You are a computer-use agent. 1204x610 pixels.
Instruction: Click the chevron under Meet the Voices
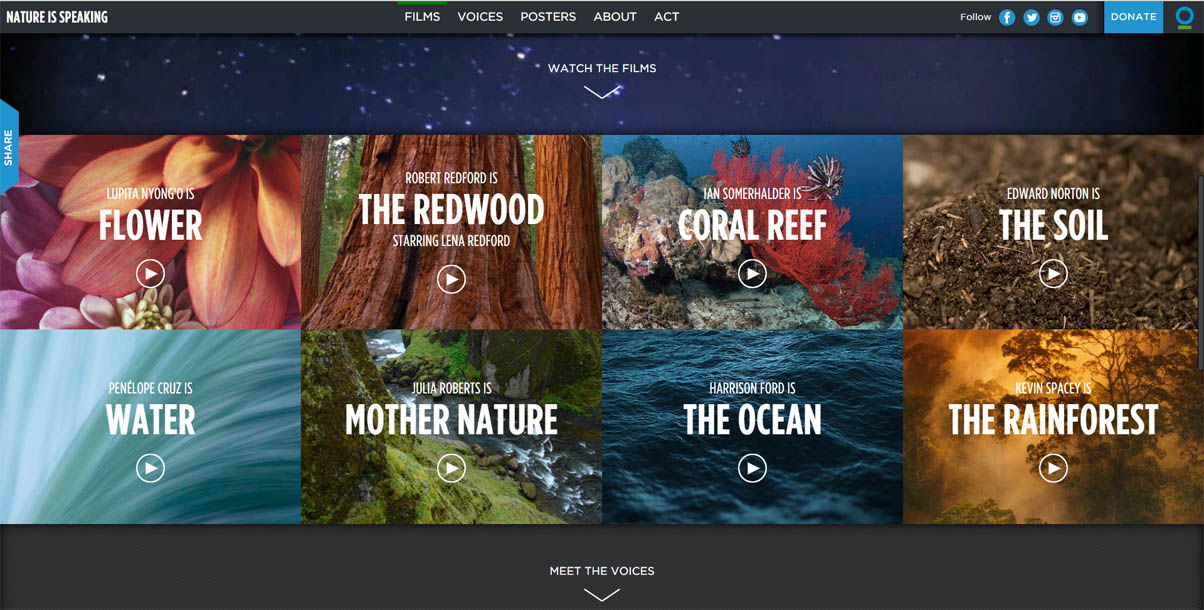[602, 594]
